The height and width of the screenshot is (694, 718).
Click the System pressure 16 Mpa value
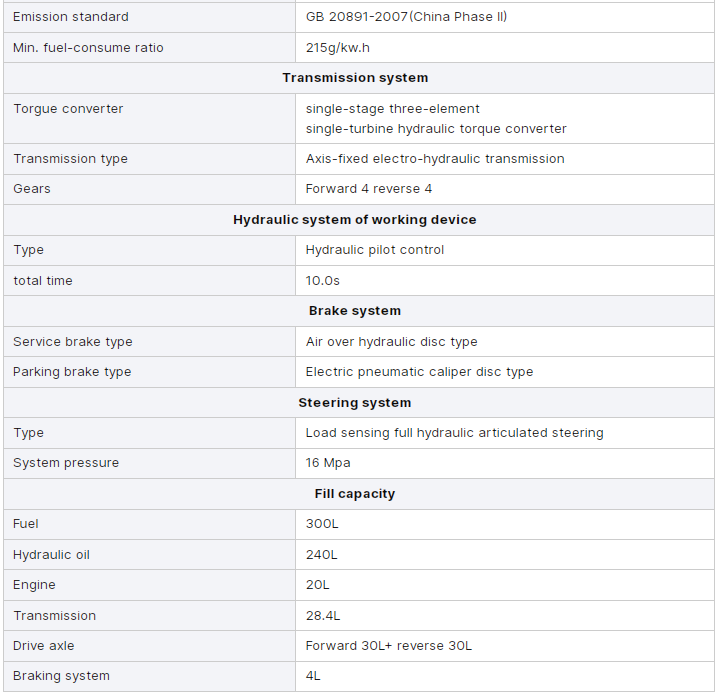click(x=328, y=463)
